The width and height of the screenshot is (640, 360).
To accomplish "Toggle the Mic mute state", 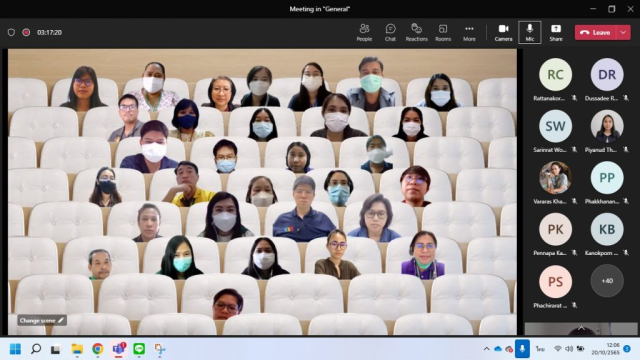I will click(529, 32).
